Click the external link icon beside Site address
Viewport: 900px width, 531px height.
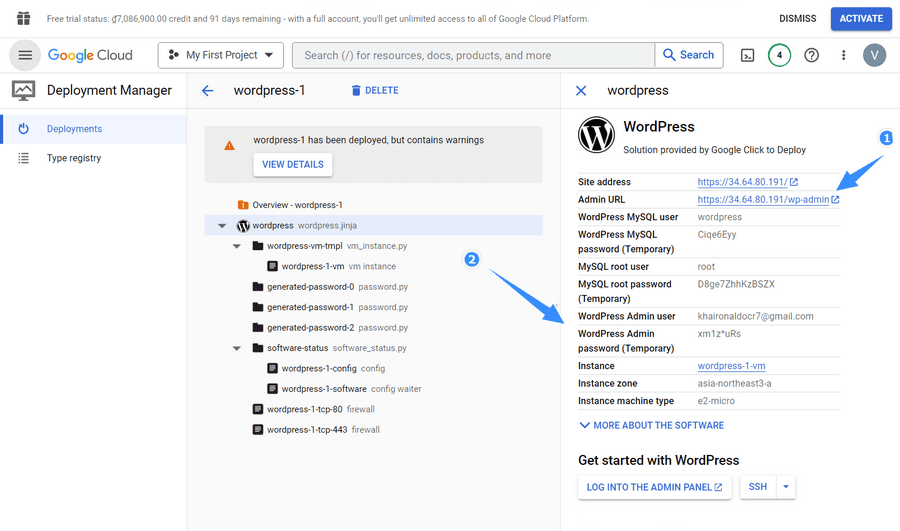[794, 182]
